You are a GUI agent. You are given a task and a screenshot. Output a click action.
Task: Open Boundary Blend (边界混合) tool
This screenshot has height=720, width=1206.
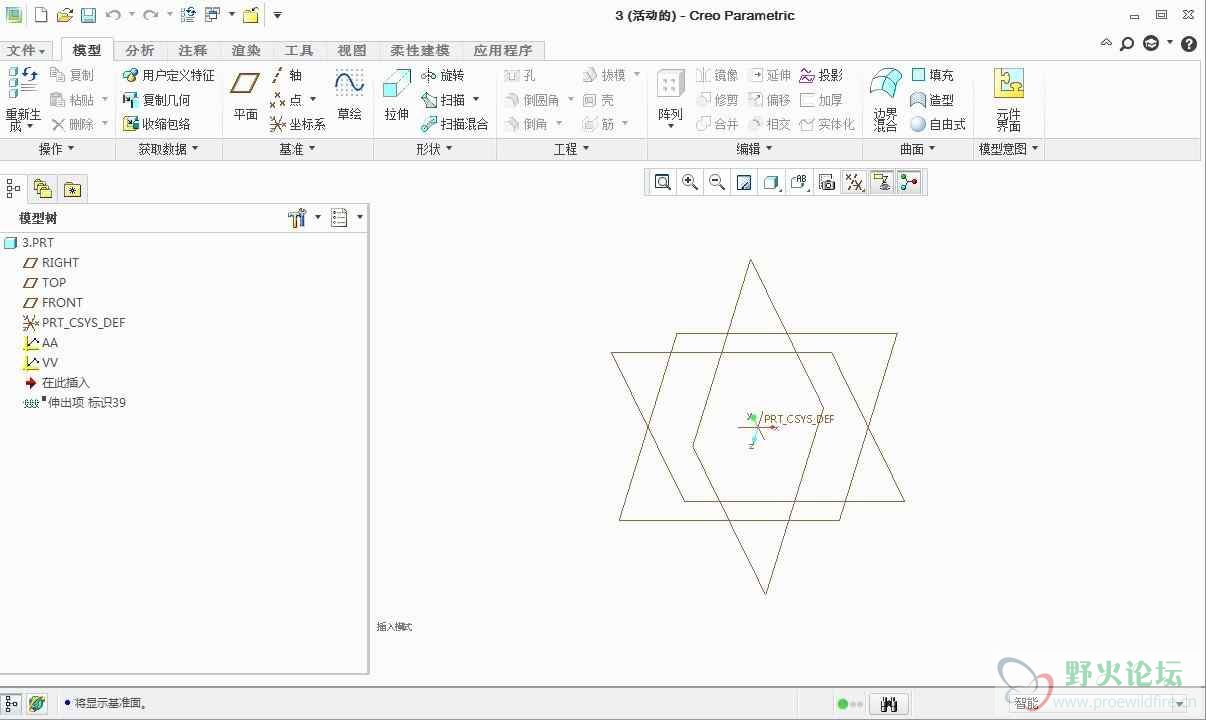[x=886, y=100]
